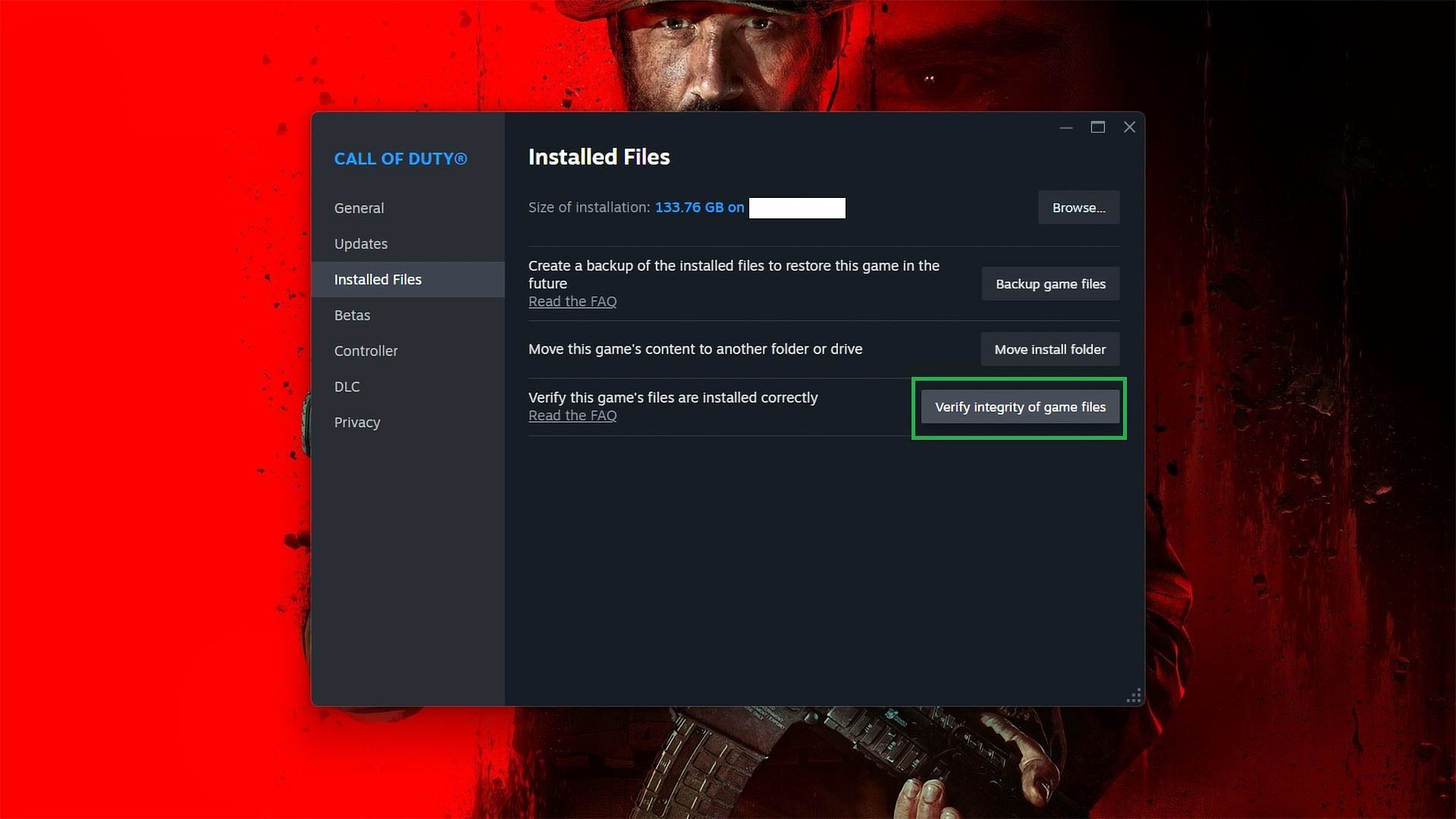Restore down the properties window

tap(1097, 127)
